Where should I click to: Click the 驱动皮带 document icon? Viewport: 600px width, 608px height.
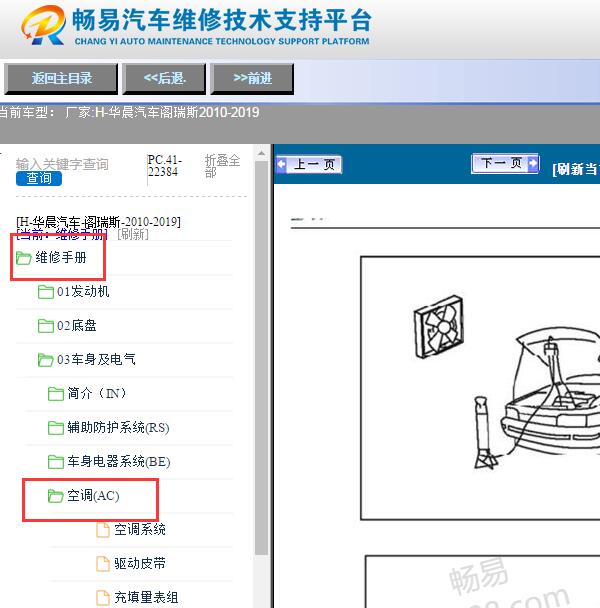click(103, 564)
